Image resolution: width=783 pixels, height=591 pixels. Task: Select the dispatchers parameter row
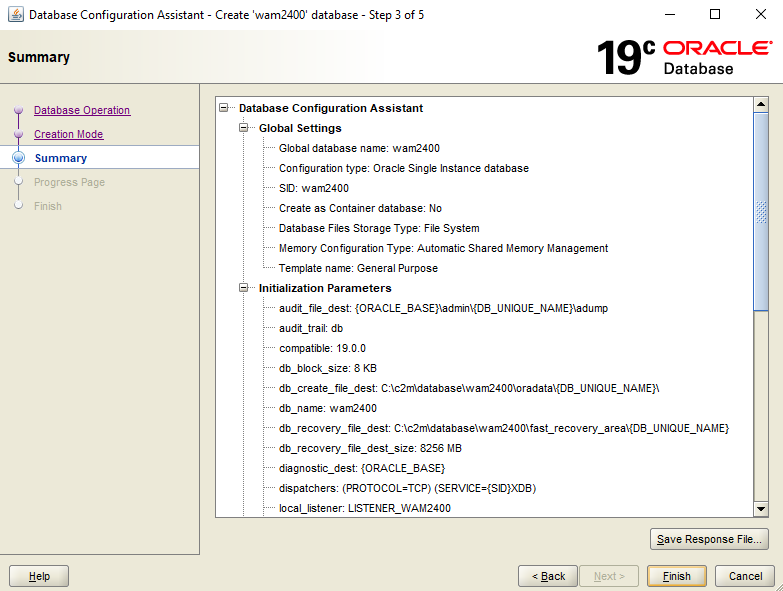click(407, 488)
